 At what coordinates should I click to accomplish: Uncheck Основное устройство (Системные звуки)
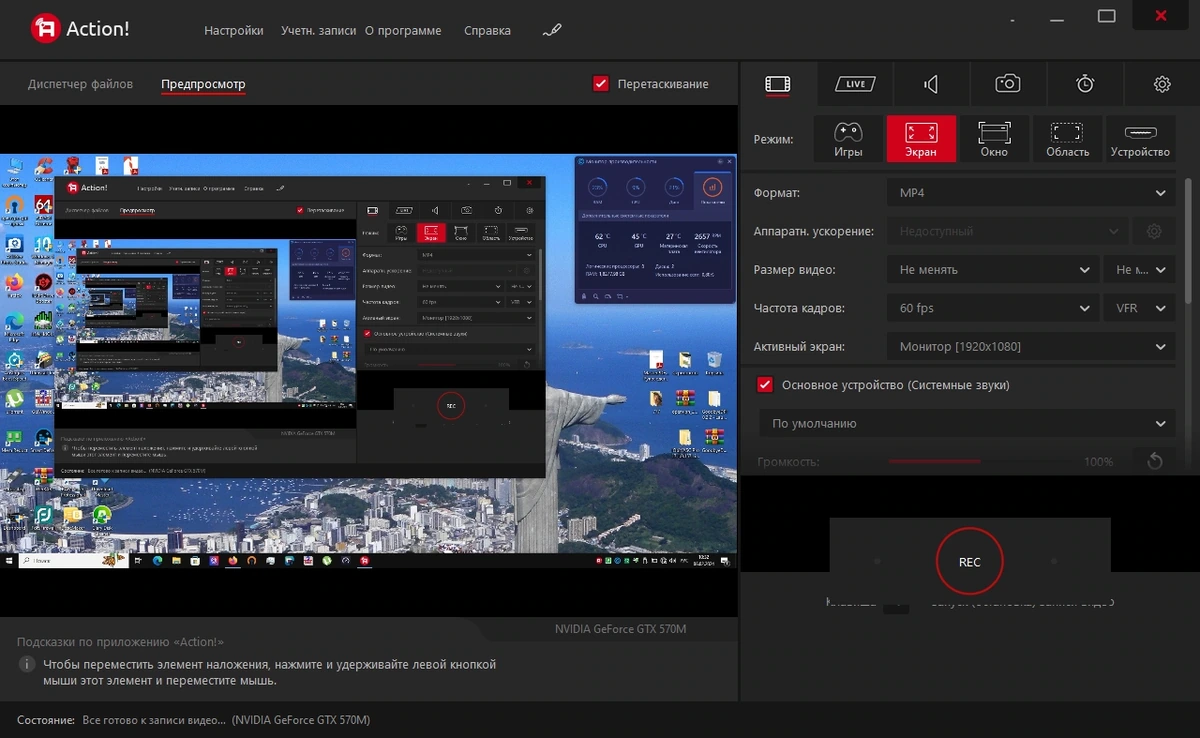click(765, 385)
